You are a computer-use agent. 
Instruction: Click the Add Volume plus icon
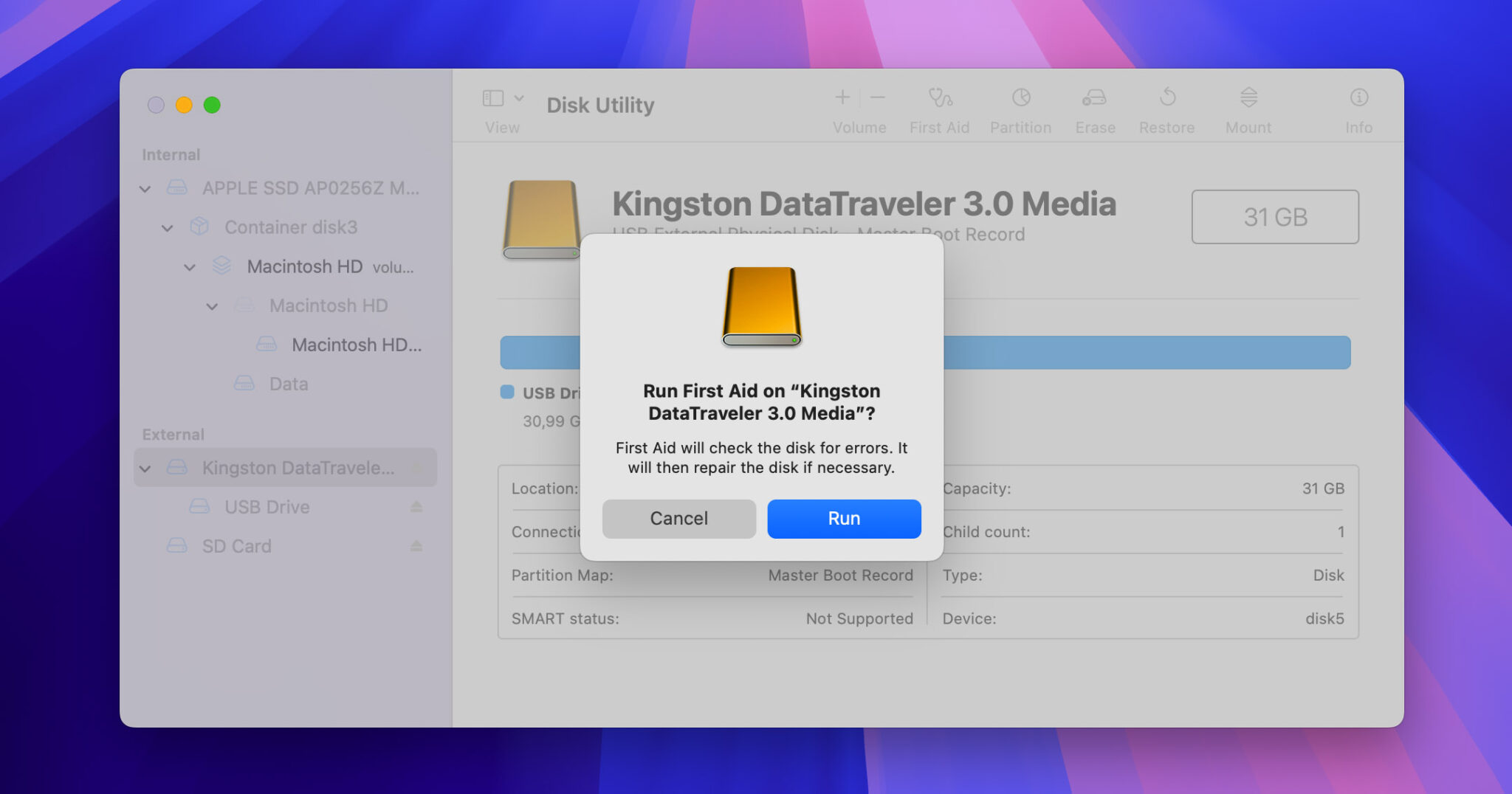[x=842, y=97]
